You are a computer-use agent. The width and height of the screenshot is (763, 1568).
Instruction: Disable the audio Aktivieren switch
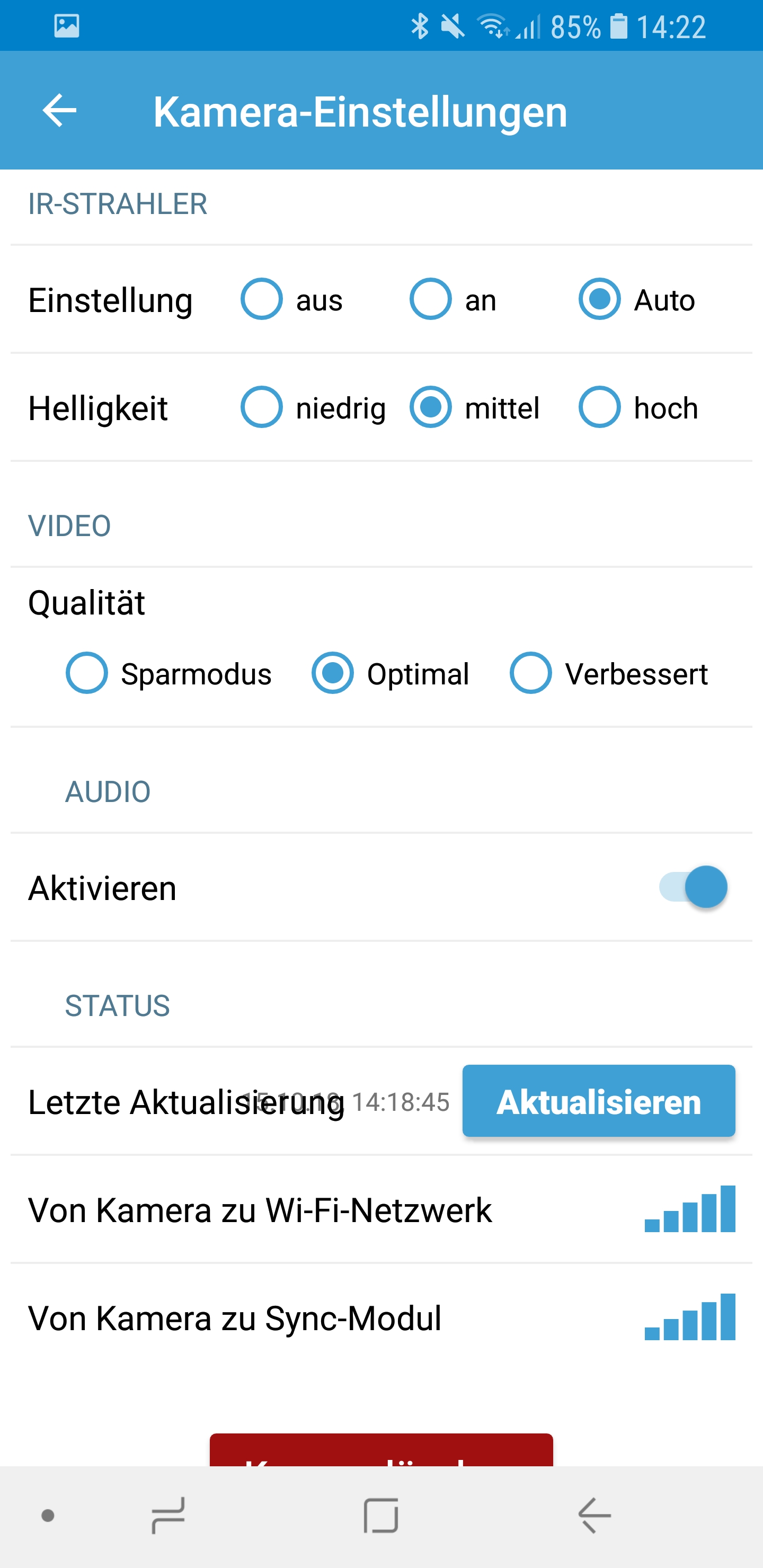(x=693, y=887)
